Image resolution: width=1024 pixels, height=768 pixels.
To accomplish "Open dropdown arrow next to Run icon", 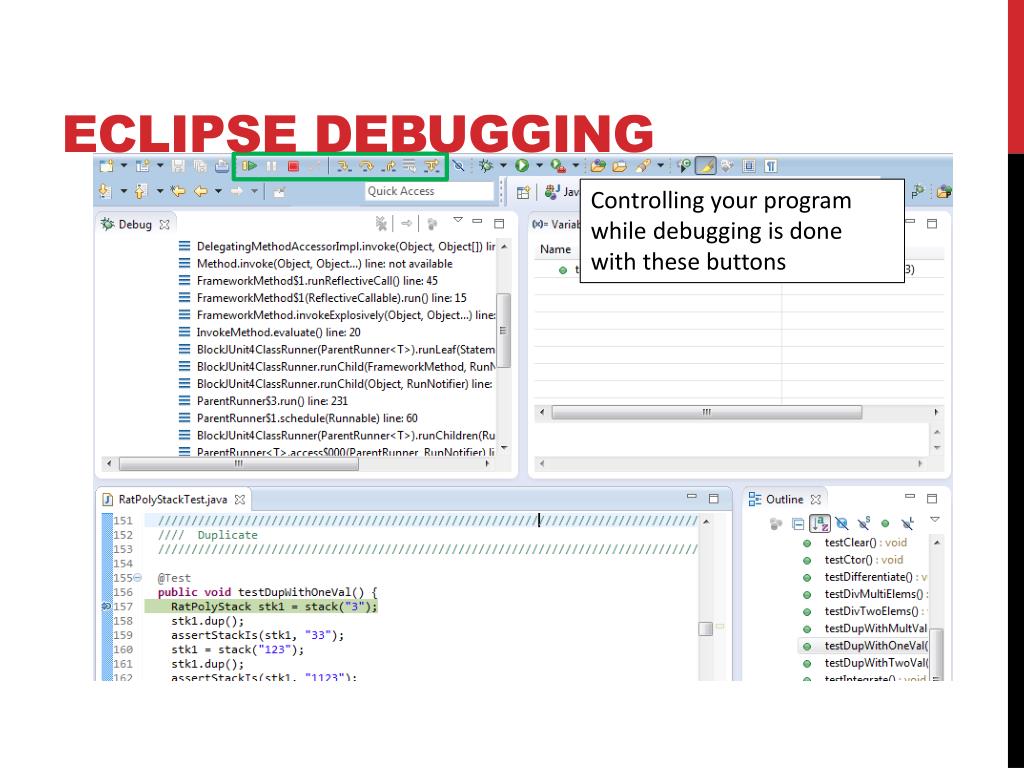I will 539,166.
